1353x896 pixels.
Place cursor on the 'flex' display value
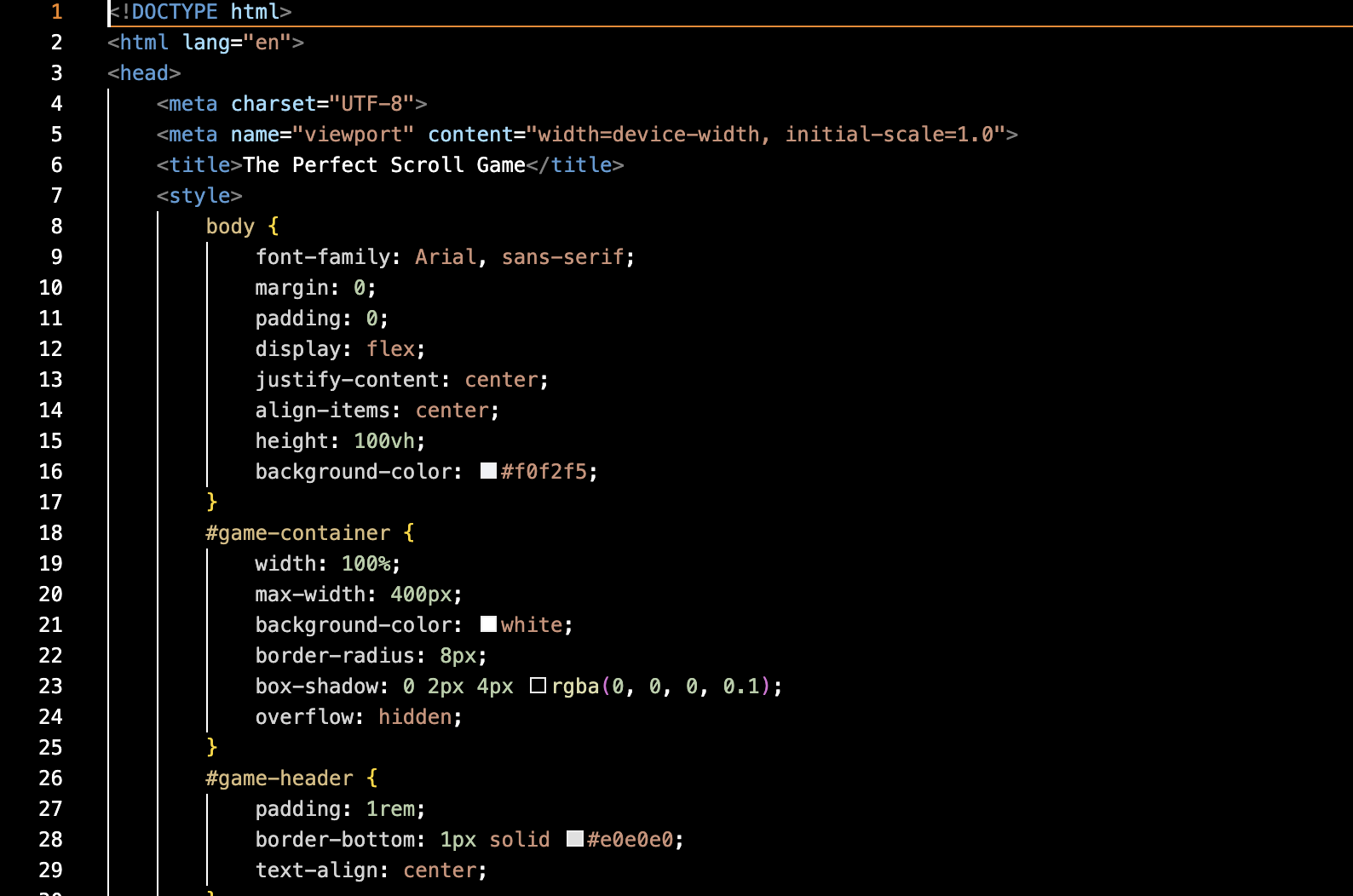click(390, 349)
